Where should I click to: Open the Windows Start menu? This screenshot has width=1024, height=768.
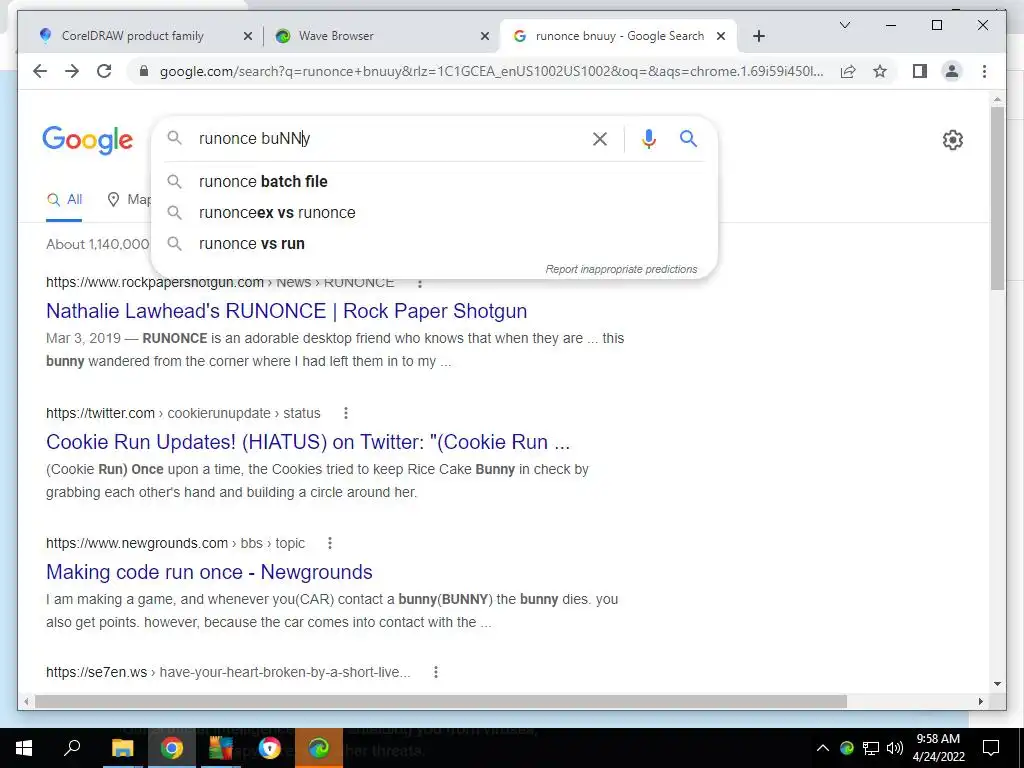coord(24,748)
